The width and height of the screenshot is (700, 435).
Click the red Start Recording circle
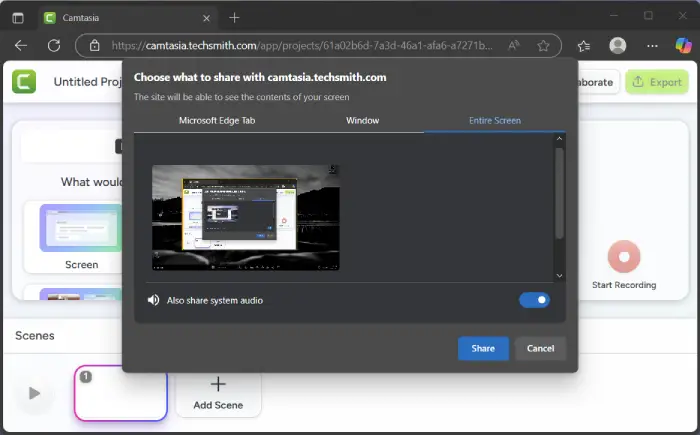(624, 257)
